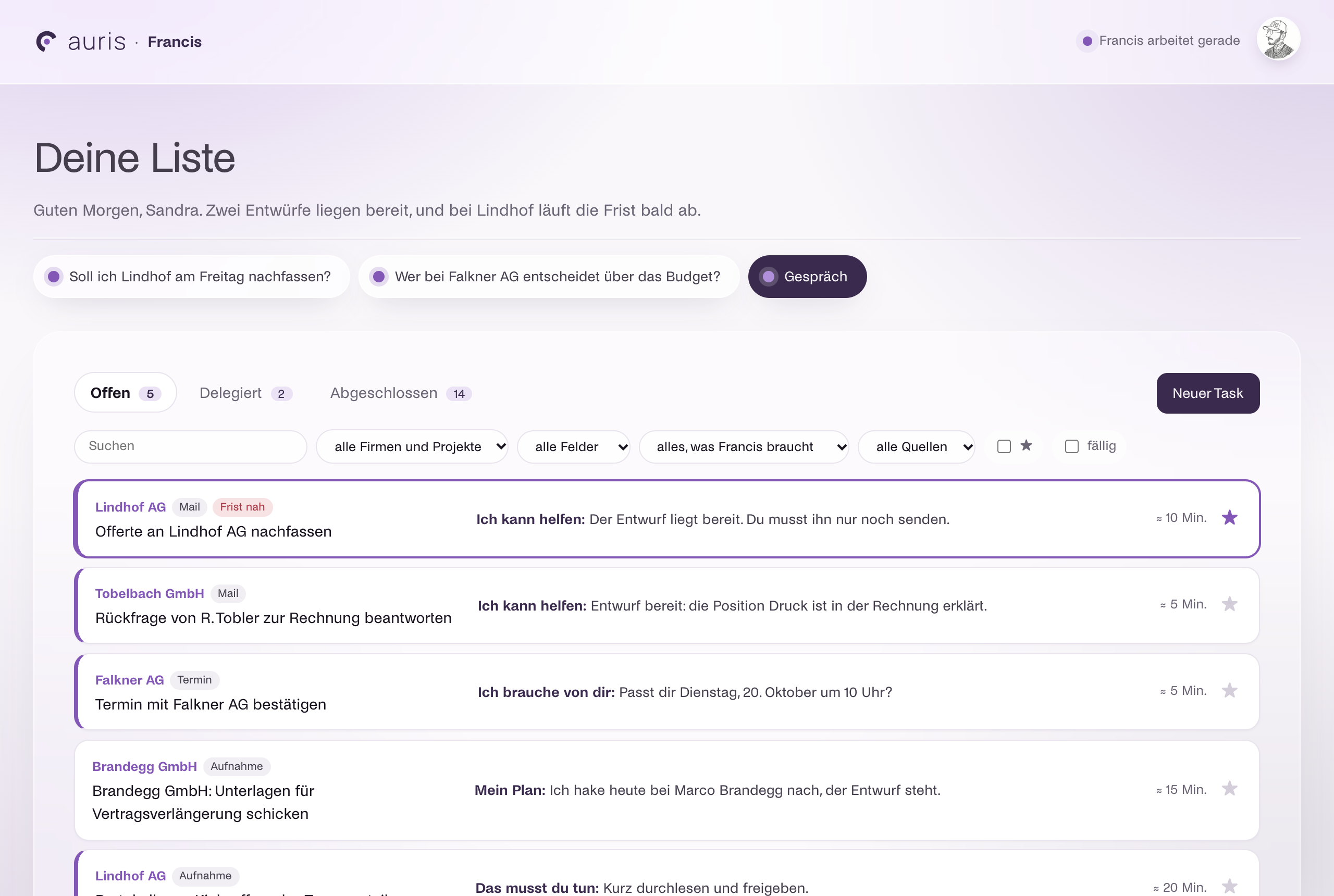Open the Lindhof AG link in the Offerte task
Screen dimensions: 1334x896
click(130, 507)
